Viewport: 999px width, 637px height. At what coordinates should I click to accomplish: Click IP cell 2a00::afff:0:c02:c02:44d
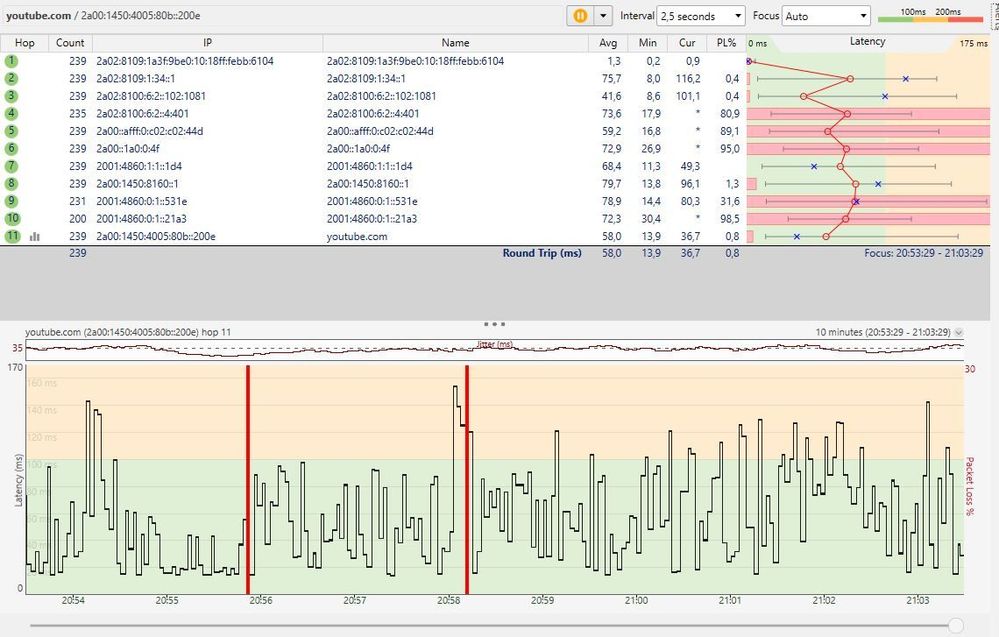150,131
